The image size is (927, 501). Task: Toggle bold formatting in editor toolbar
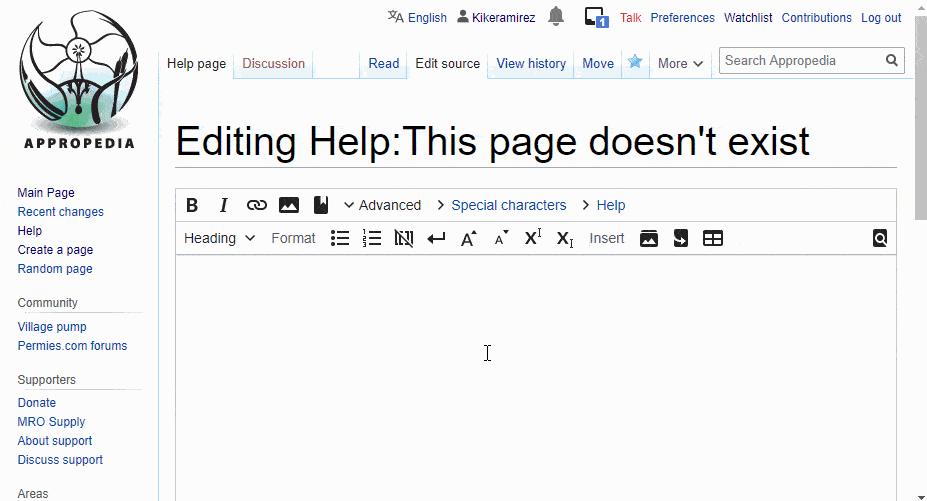coord(192,205)
